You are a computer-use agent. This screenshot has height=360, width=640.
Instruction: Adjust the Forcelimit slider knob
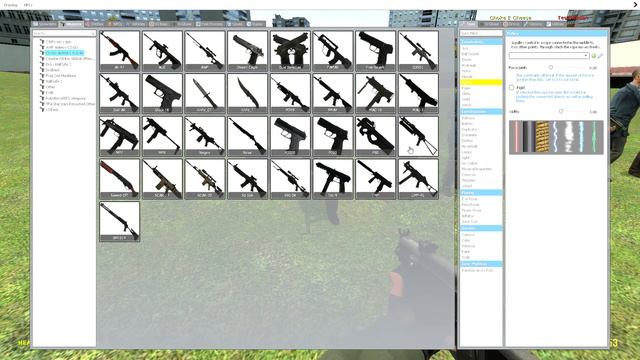551,67
